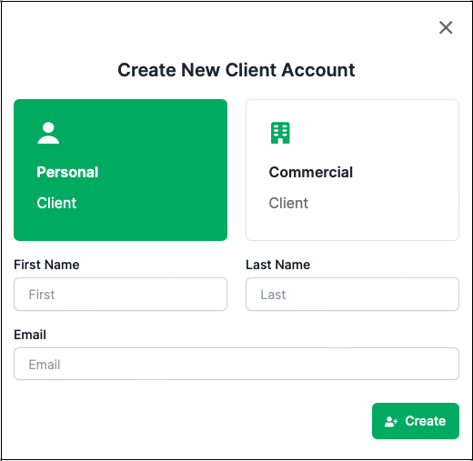473x461 pixels.
Task: Focus the Email input field
Action: [236, 364]
